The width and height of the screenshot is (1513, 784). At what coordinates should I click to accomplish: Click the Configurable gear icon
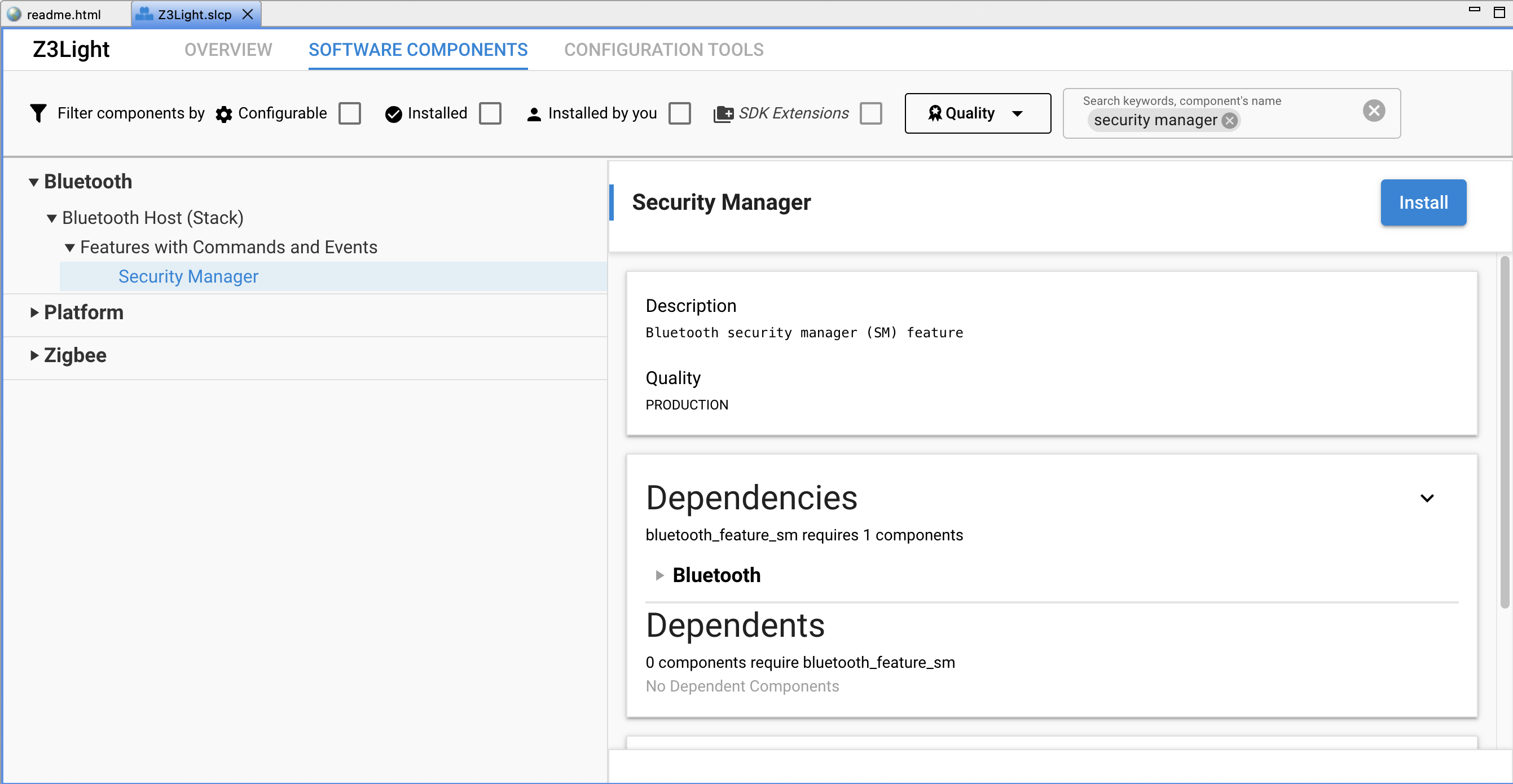(x=223, y=114)
